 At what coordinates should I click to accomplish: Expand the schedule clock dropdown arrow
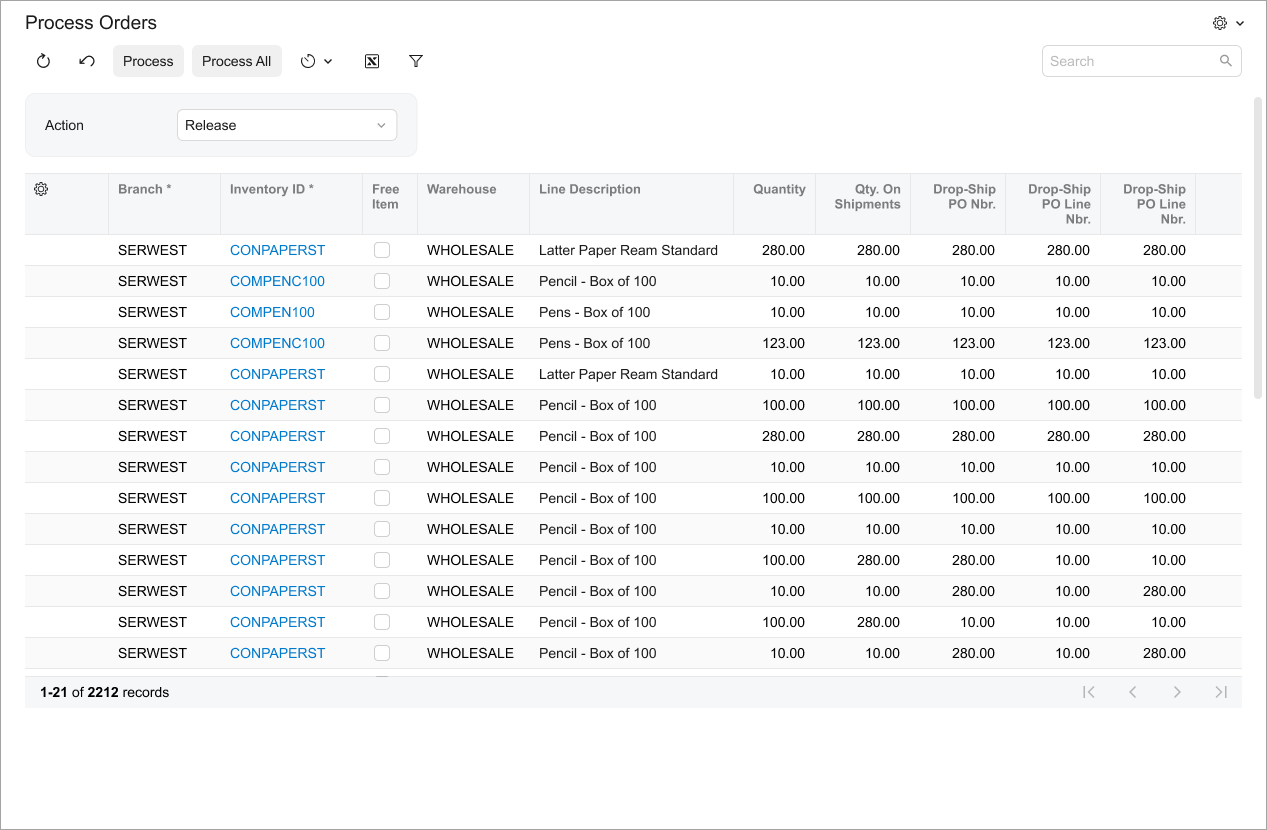[328, 62]
